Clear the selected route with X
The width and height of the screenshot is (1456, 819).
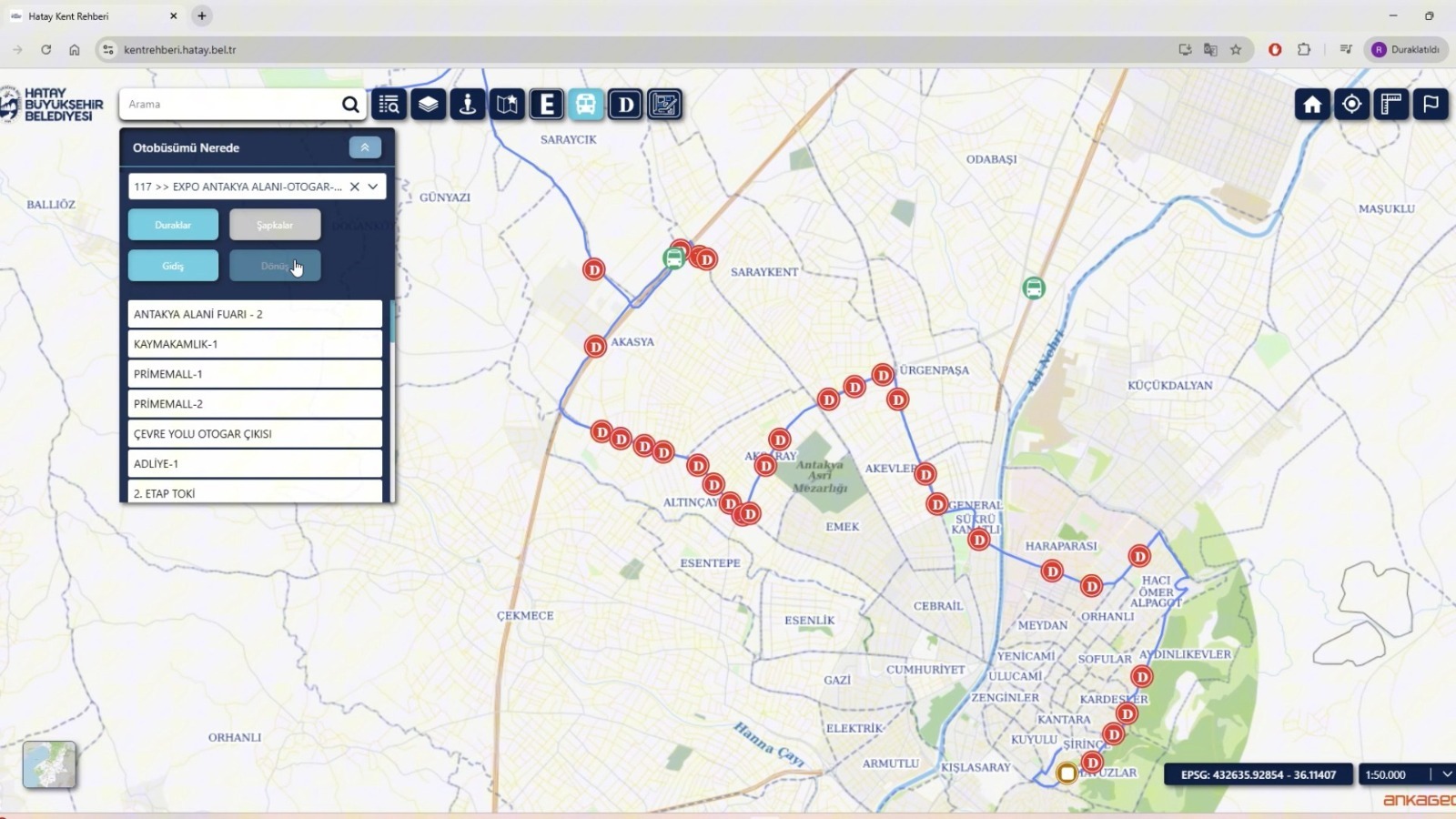coord(355,187)
